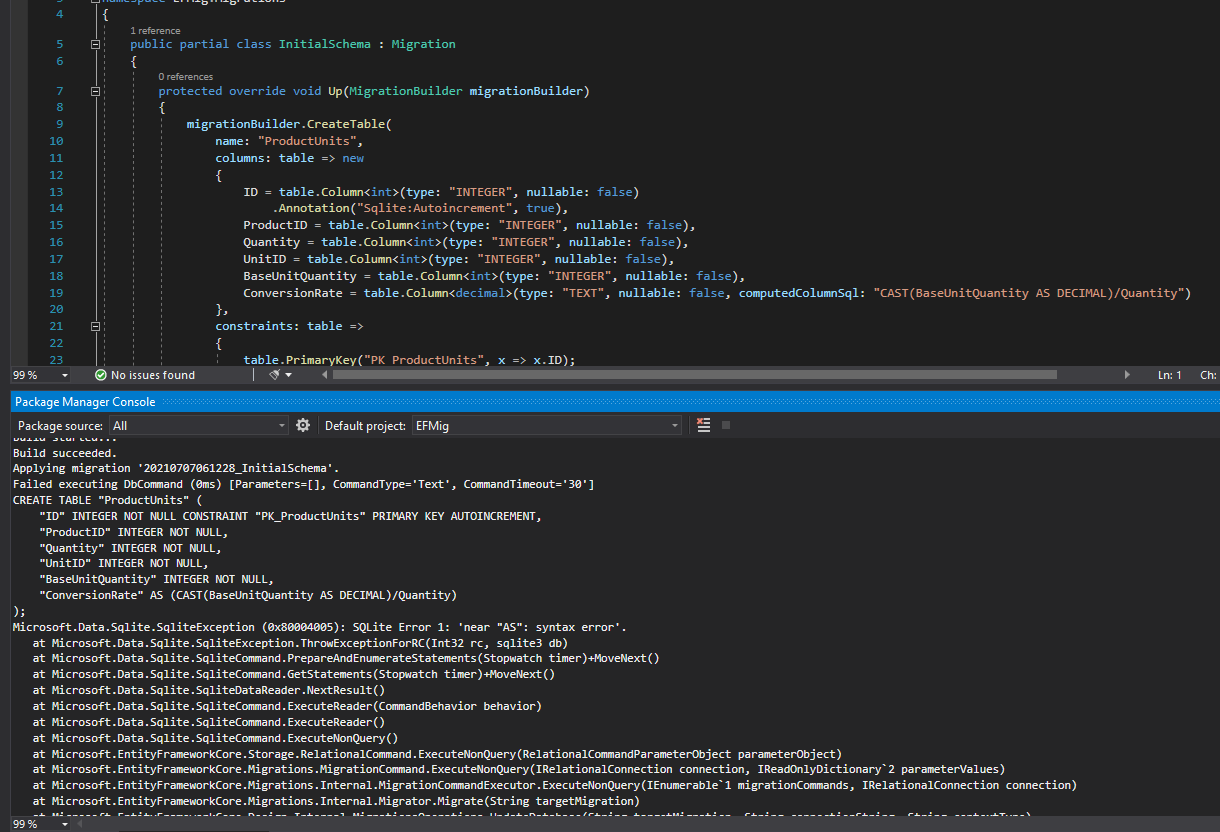Collapse the InitialSchema class region
1220x832 pixels.
click(94, 44)
